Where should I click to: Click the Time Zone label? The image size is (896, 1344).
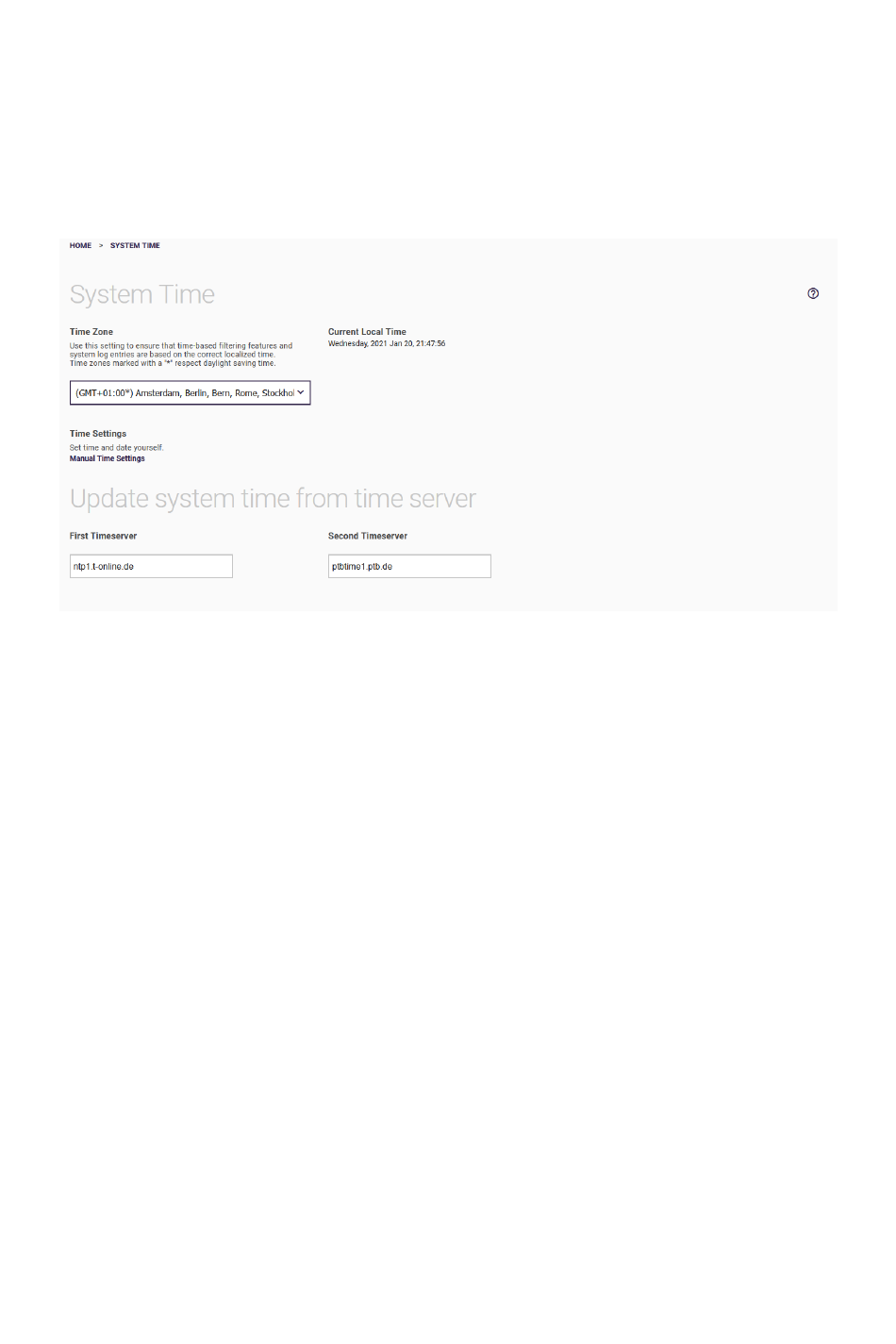tap(91, 332)
